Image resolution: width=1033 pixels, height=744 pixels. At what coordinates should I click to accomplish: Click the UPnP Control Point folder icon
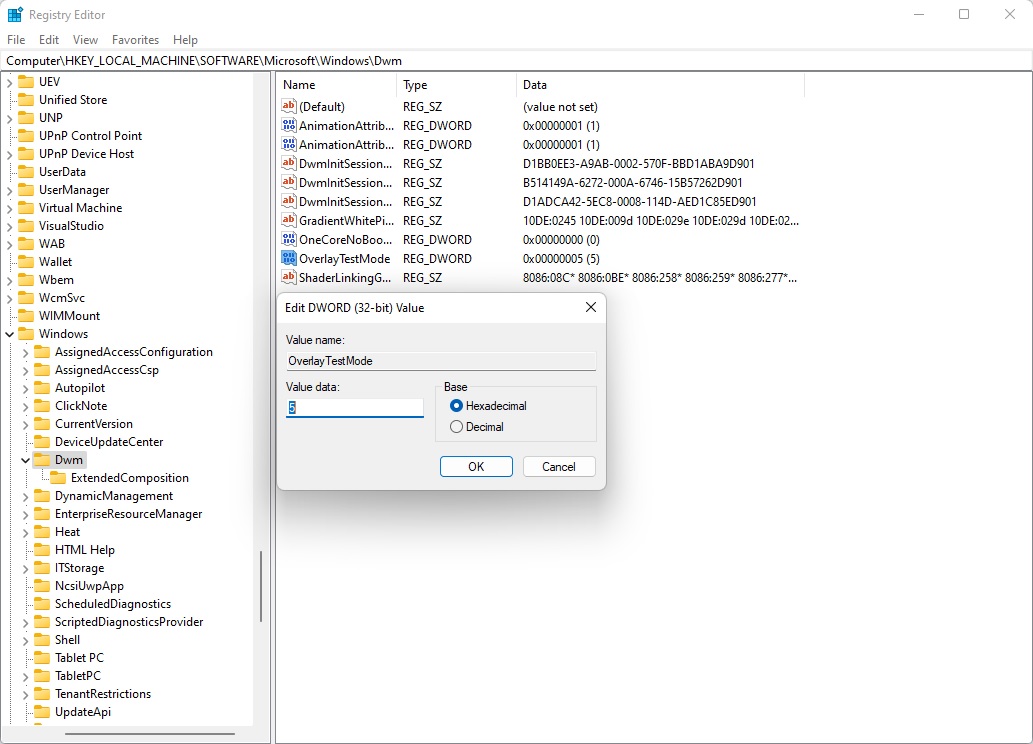pos(26,136)
